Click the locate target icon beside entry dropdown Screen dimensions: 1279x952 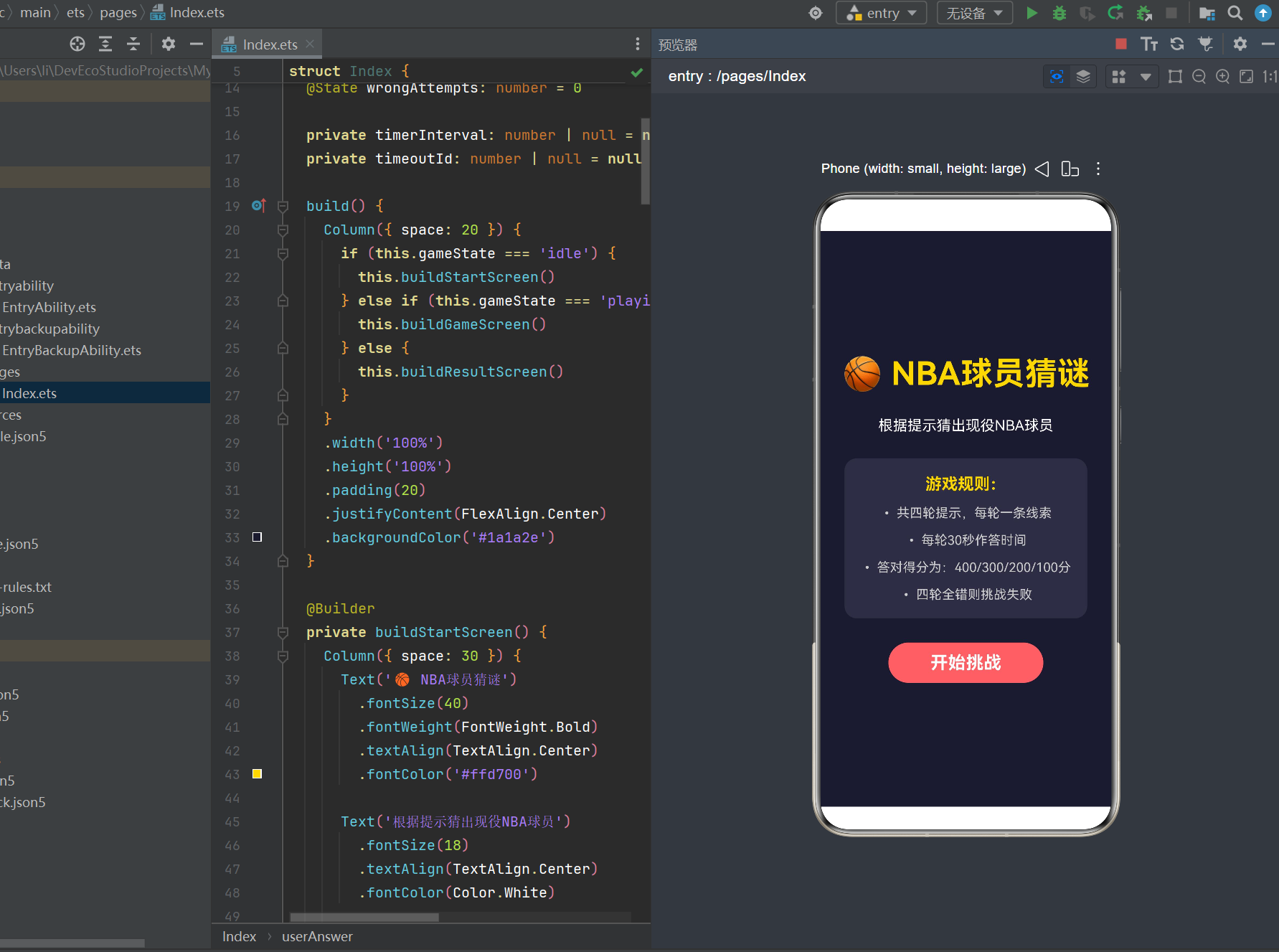point(816,13)
